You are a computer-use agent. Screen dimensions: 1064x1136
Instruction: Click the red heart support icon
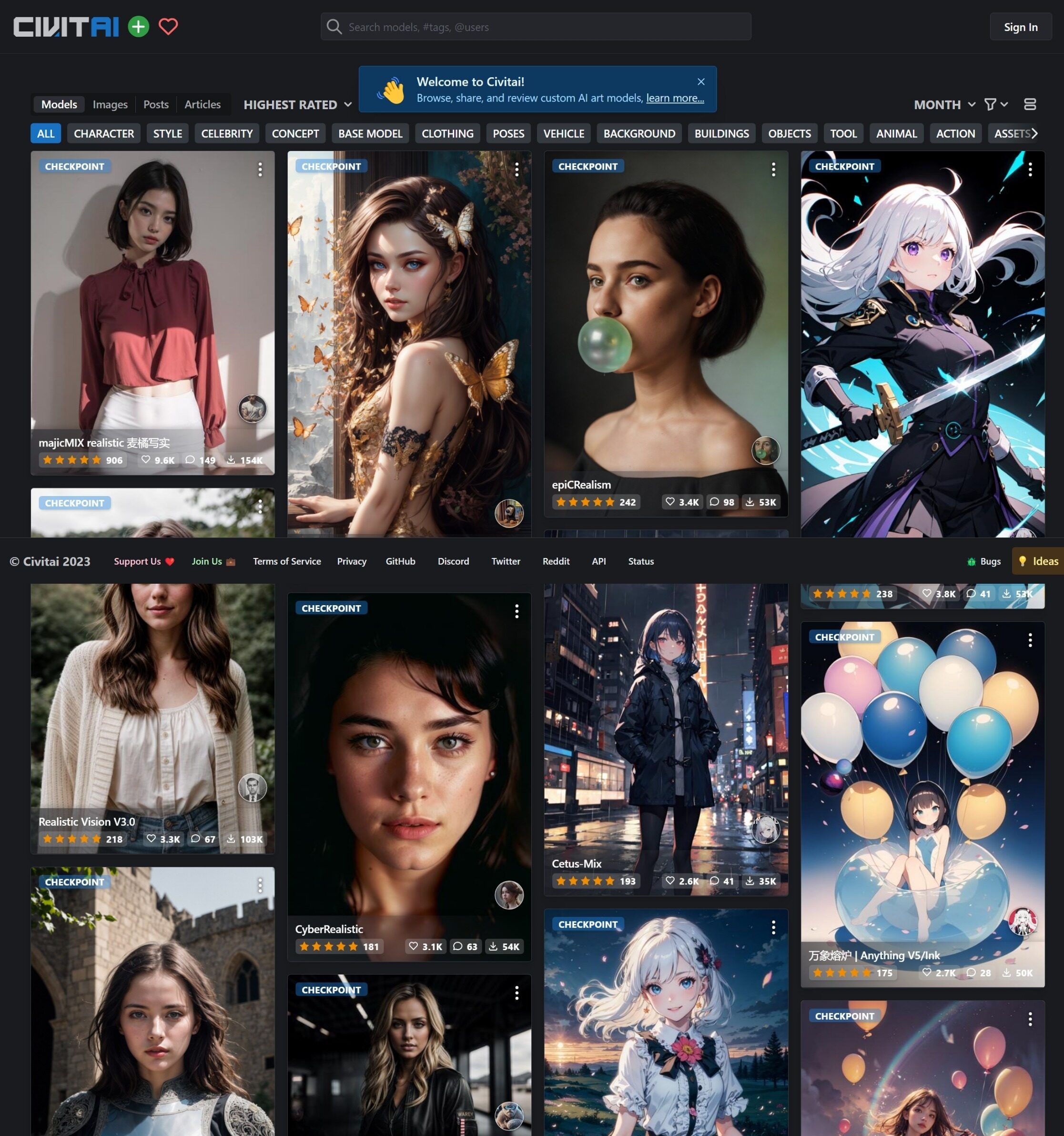tap(168, 26)
